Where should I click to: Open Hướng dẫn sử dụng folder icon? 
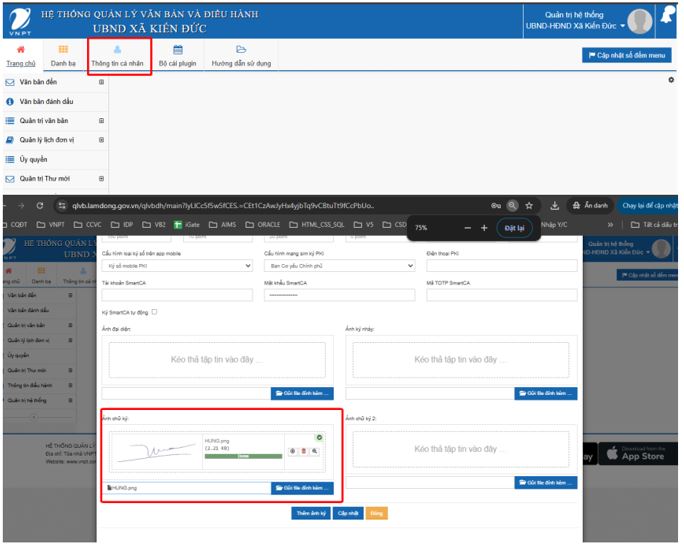click(241, 49)
